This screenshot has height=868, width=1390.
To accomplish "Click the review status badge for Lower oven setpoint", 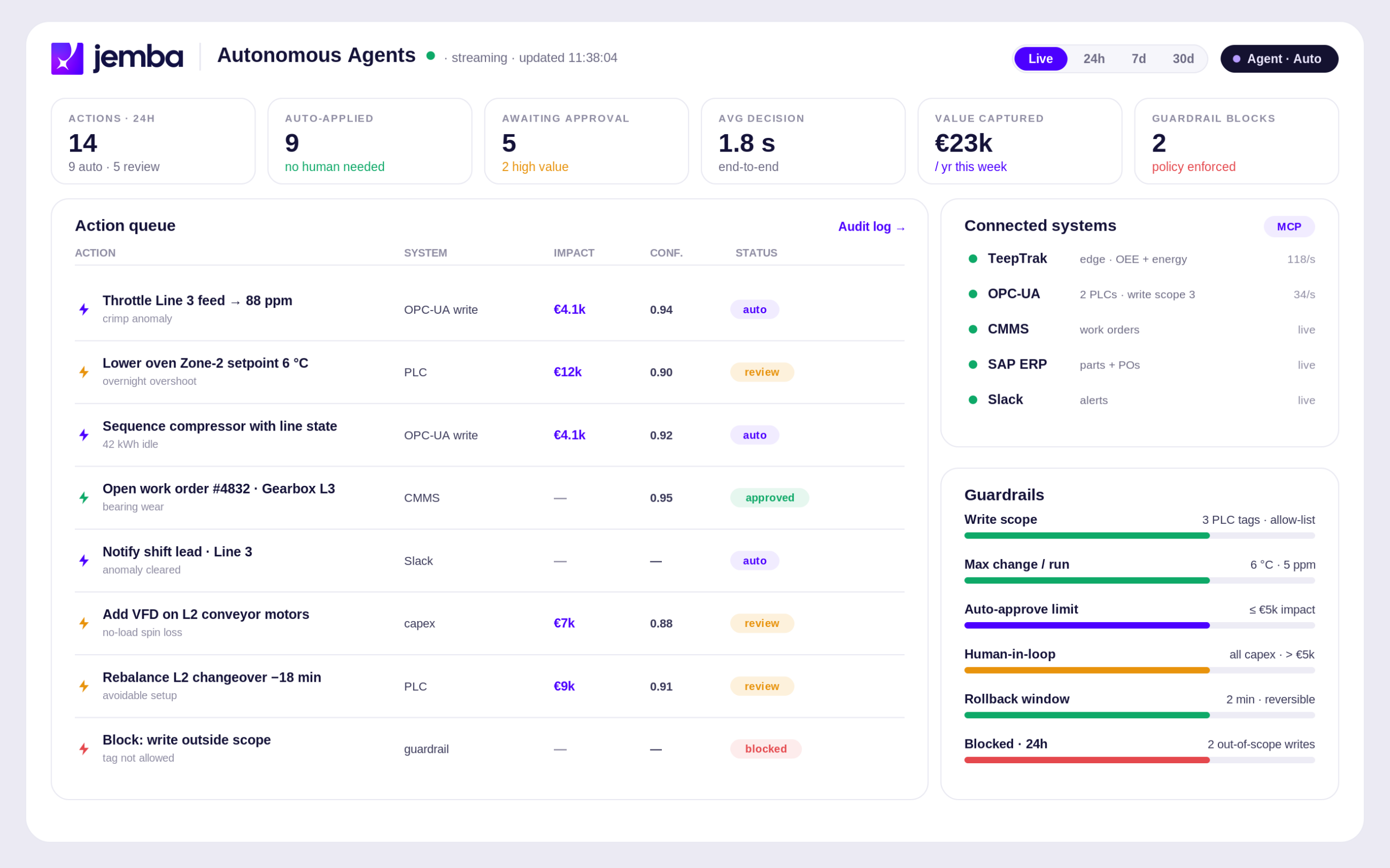I will pos(762,372).
